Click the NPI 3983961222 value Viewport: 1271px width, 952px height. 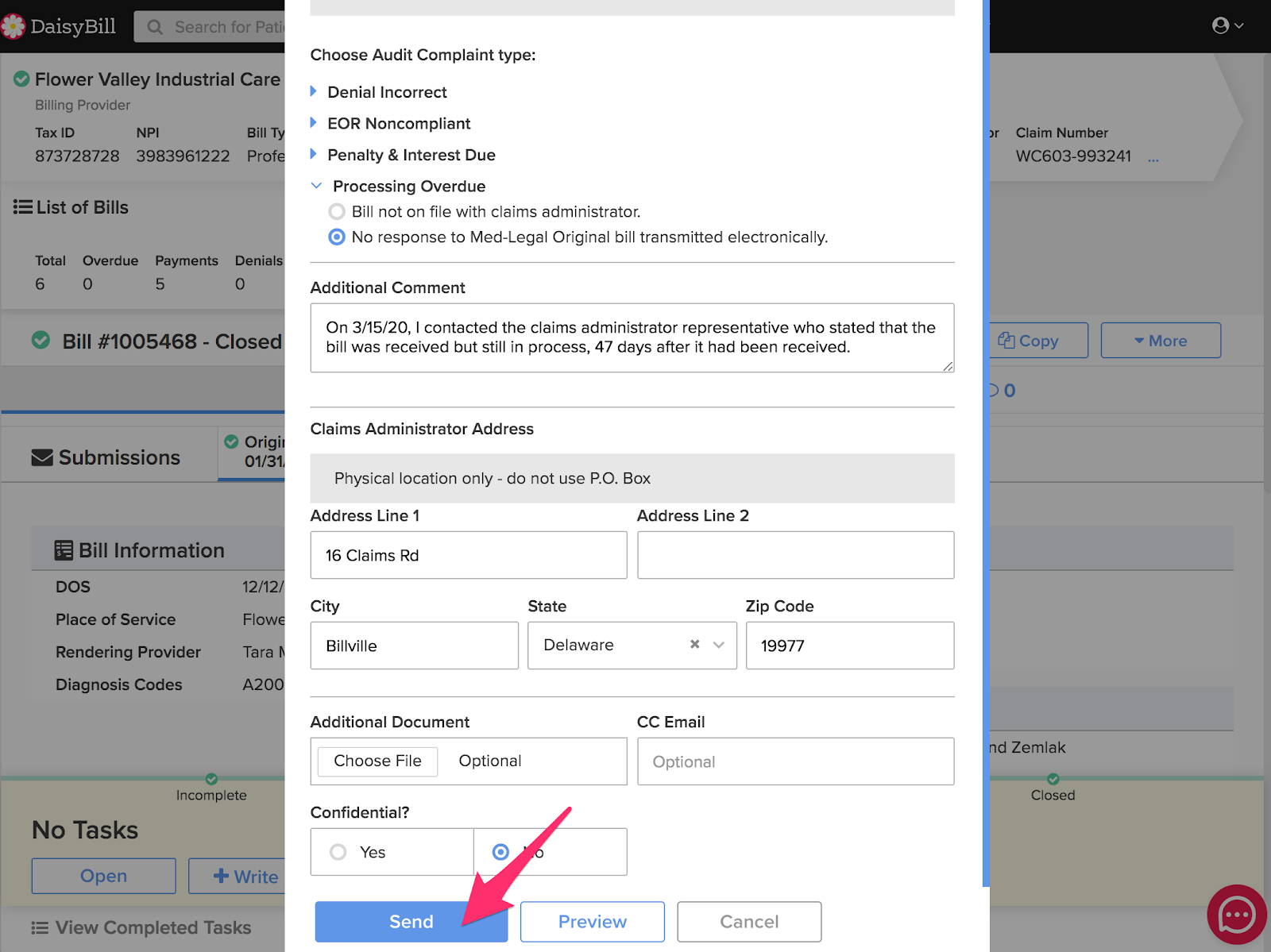183,156
